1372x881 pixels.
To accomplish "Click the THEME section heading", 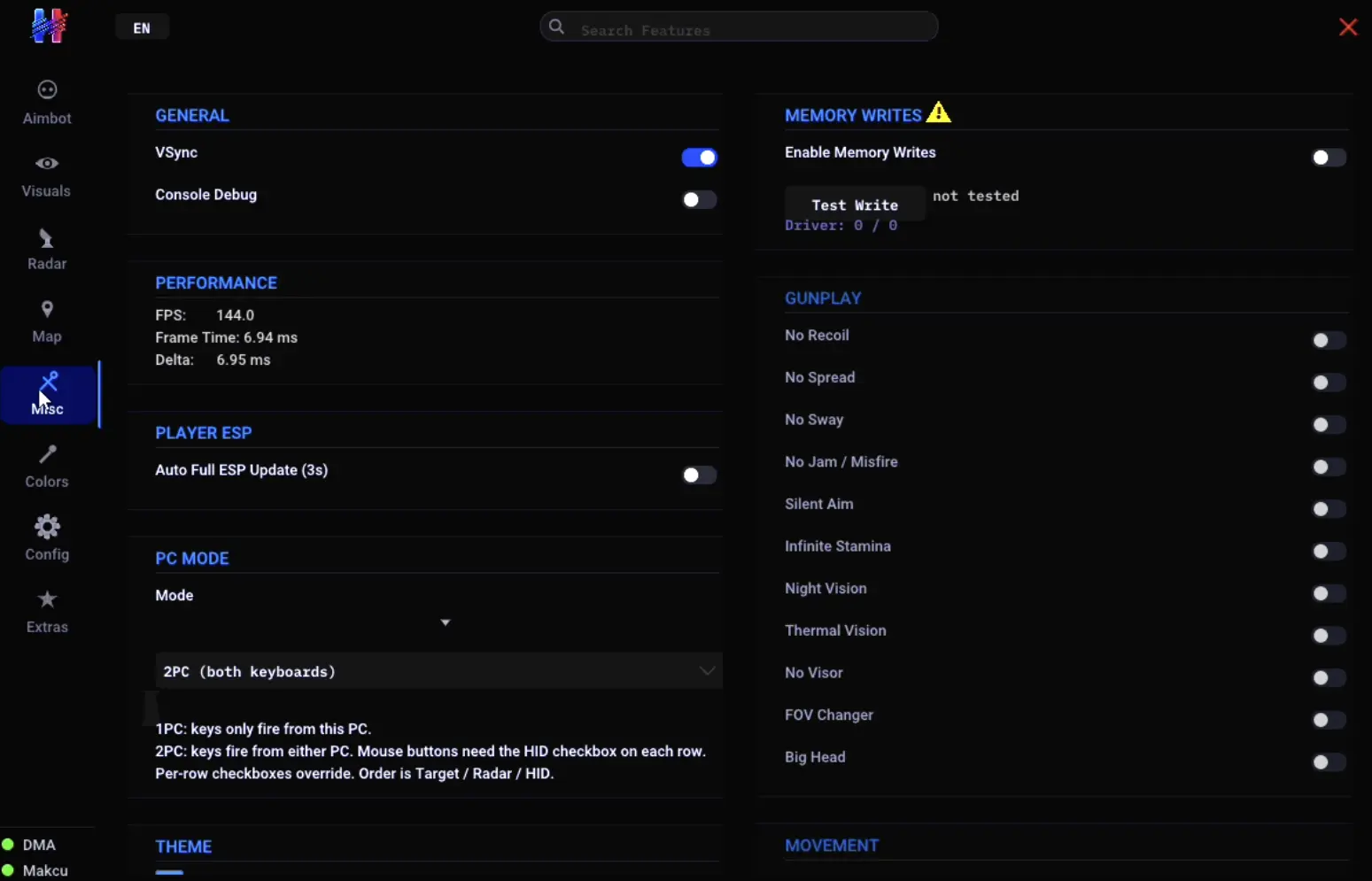I will point(183,846).
